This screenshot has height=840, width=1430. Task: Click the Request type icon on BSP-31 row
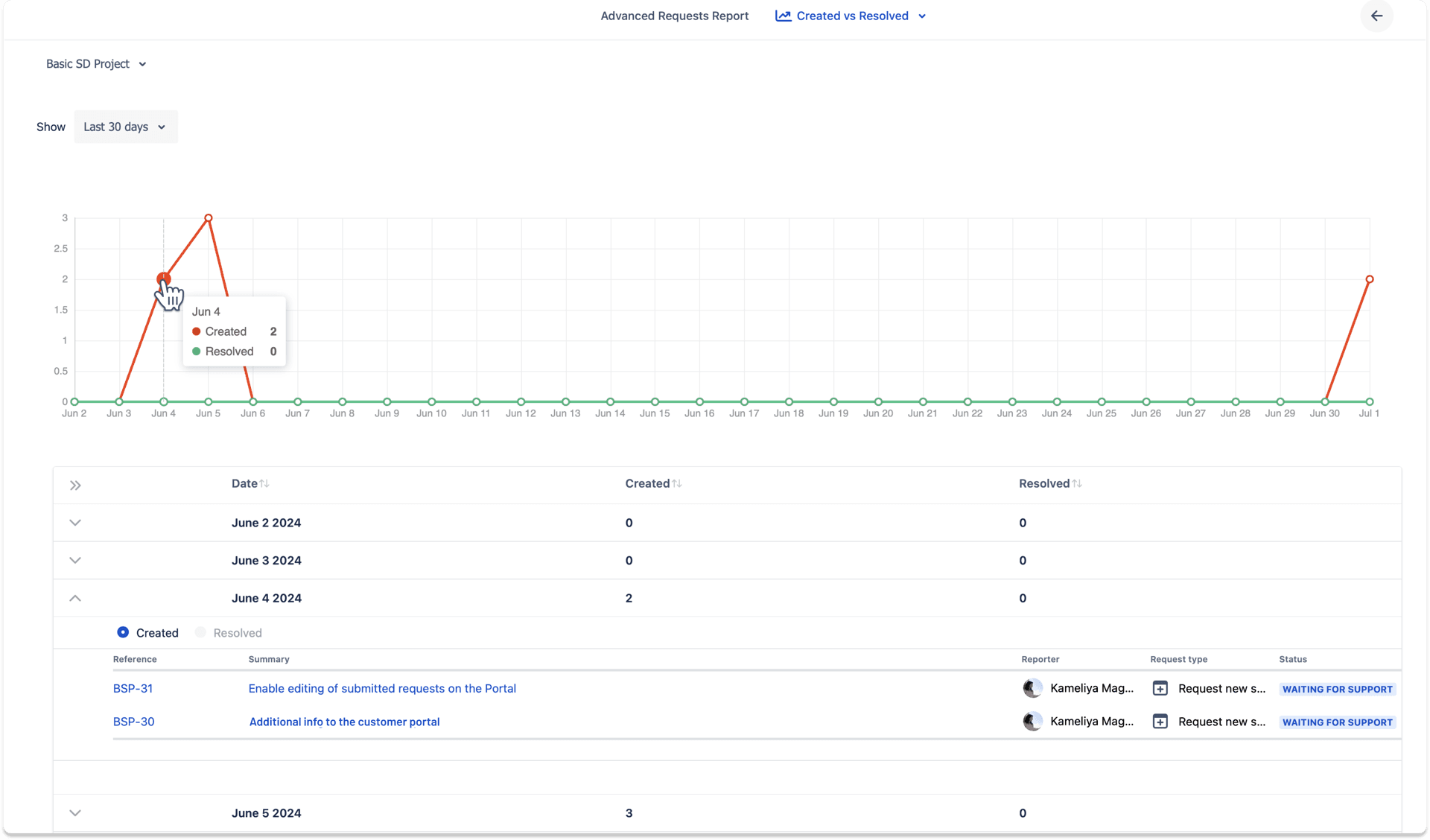1160,688
